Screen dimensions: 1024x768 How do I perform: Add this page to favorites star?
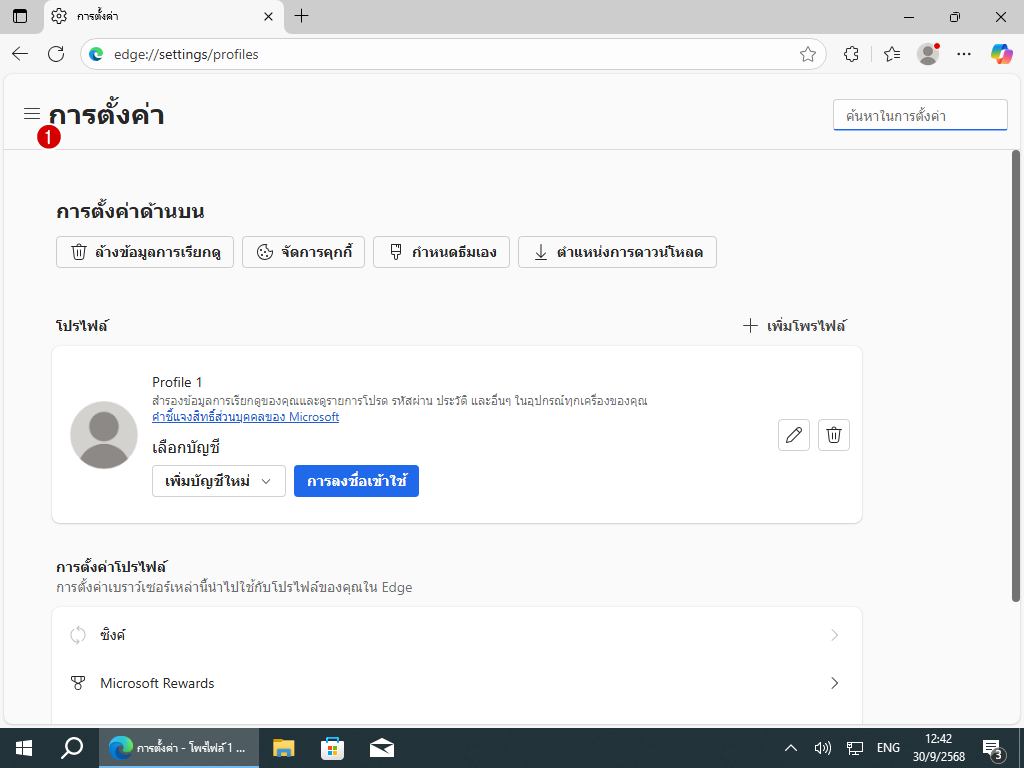coord(808,54)
